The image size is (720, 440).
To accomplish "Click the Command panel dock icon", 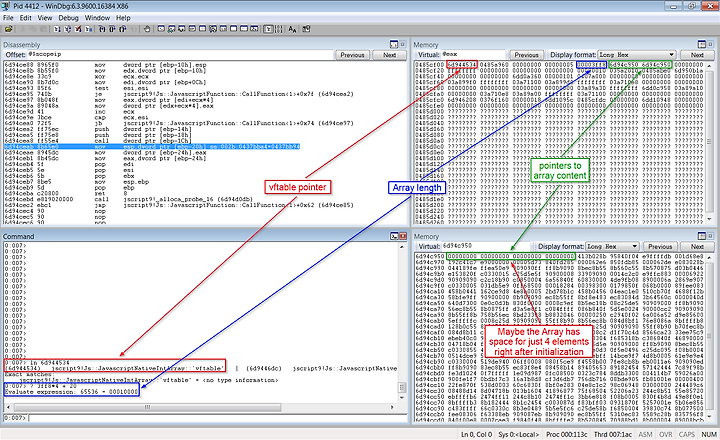I will coord(394,236).
